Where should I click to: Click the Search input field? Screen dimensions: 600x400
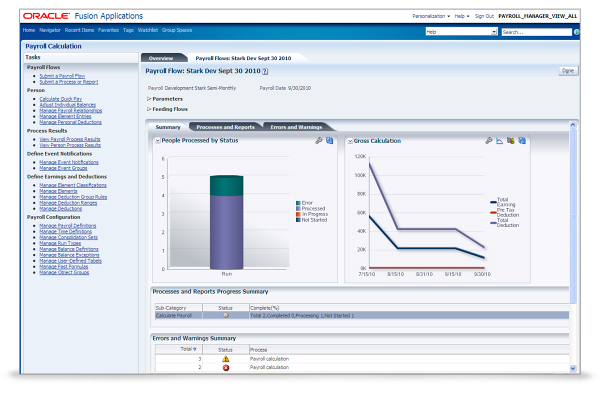(536, 32)
